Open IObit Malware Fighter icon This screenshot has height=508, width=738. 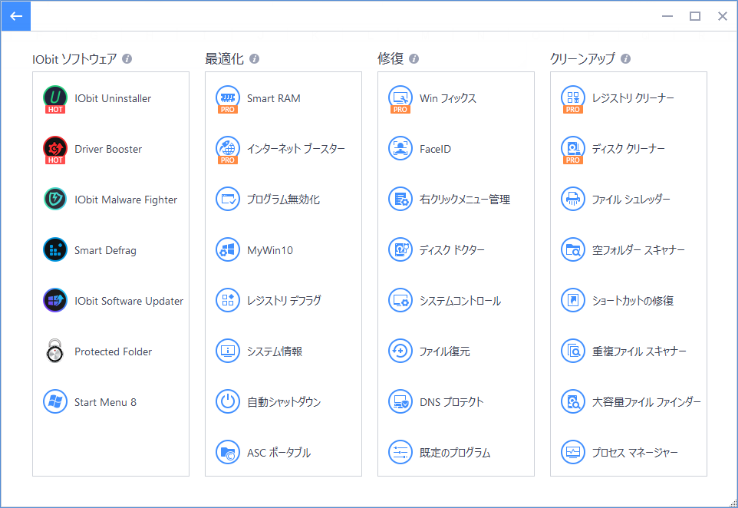pyautogui.click(x=55, y=199)
